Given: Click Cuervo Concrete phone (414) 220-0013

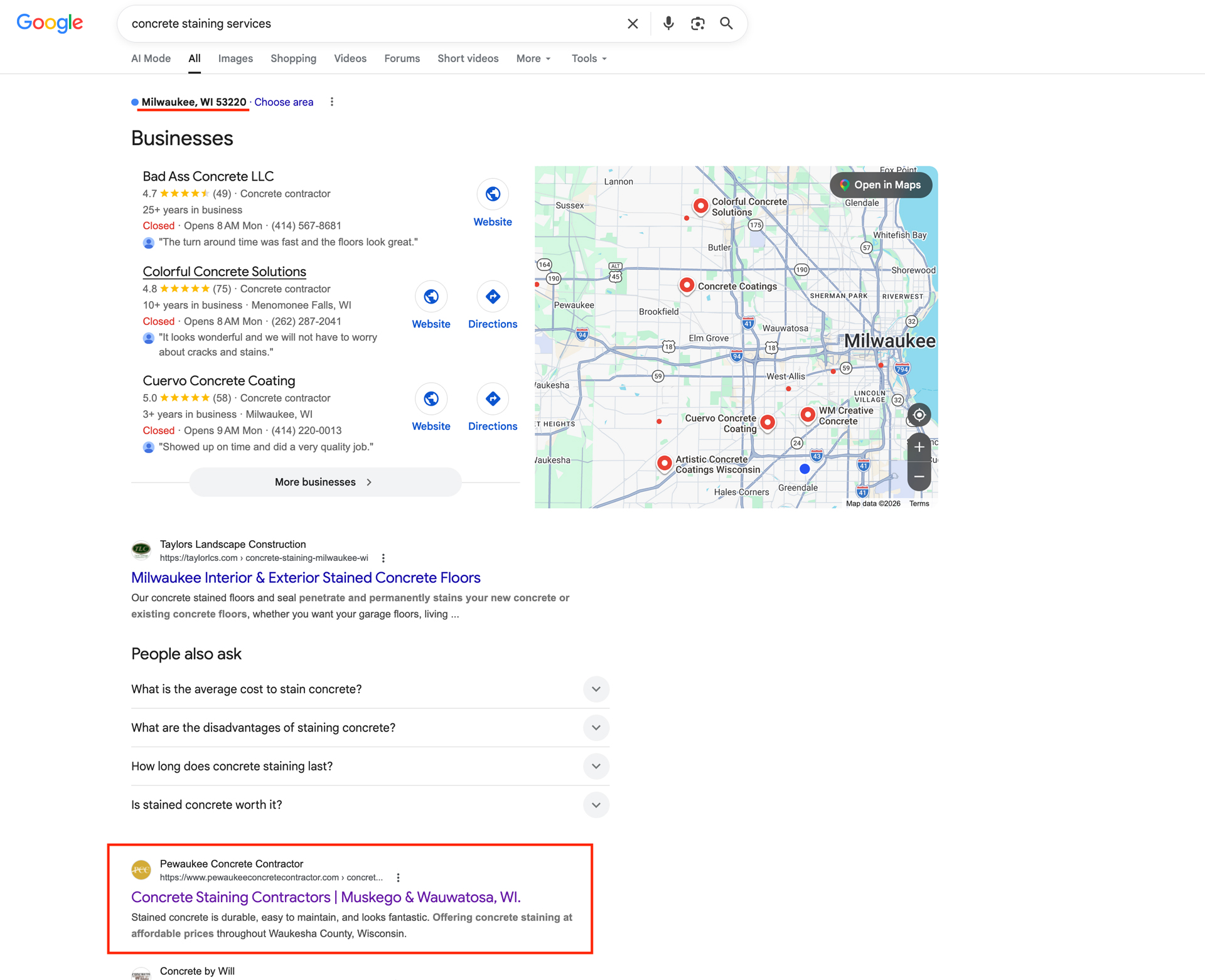Looking at the screenshot, I should point(306,430).
